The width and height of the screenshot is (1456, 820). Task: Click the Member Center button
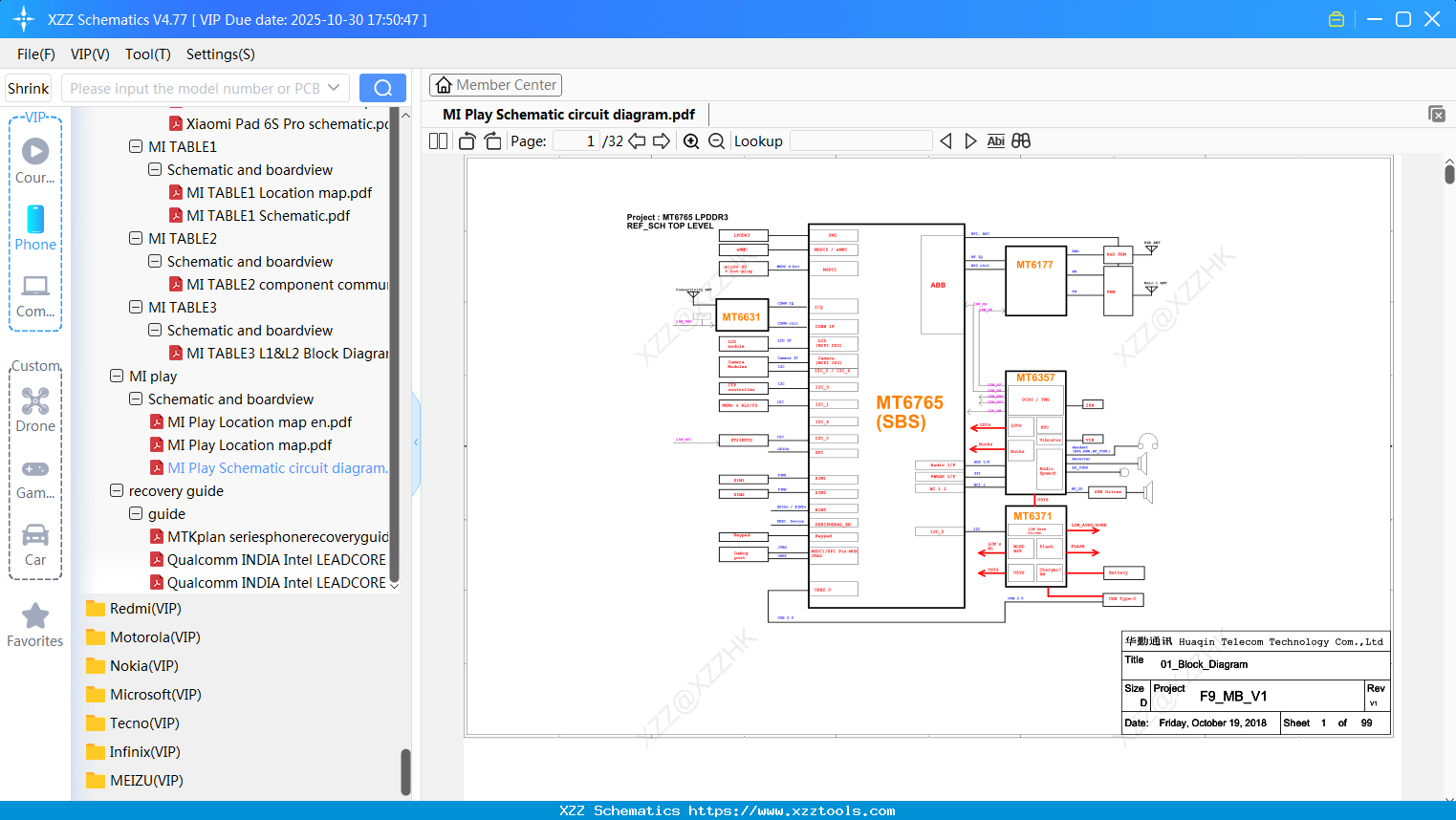(495, 84)
